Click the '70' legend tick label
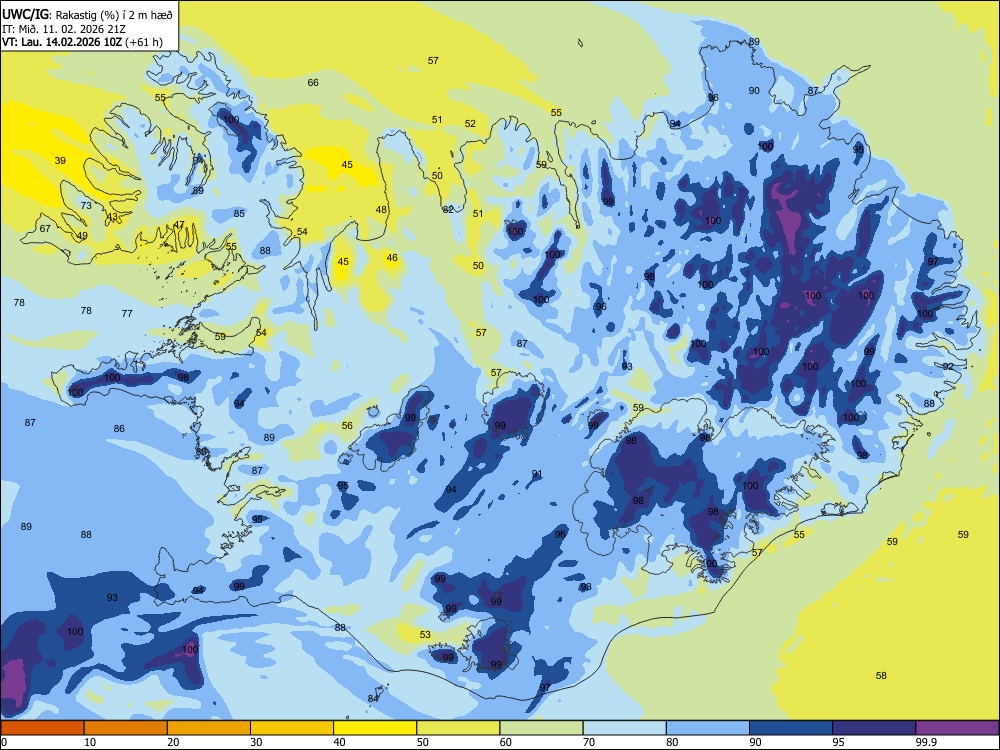 589,742
